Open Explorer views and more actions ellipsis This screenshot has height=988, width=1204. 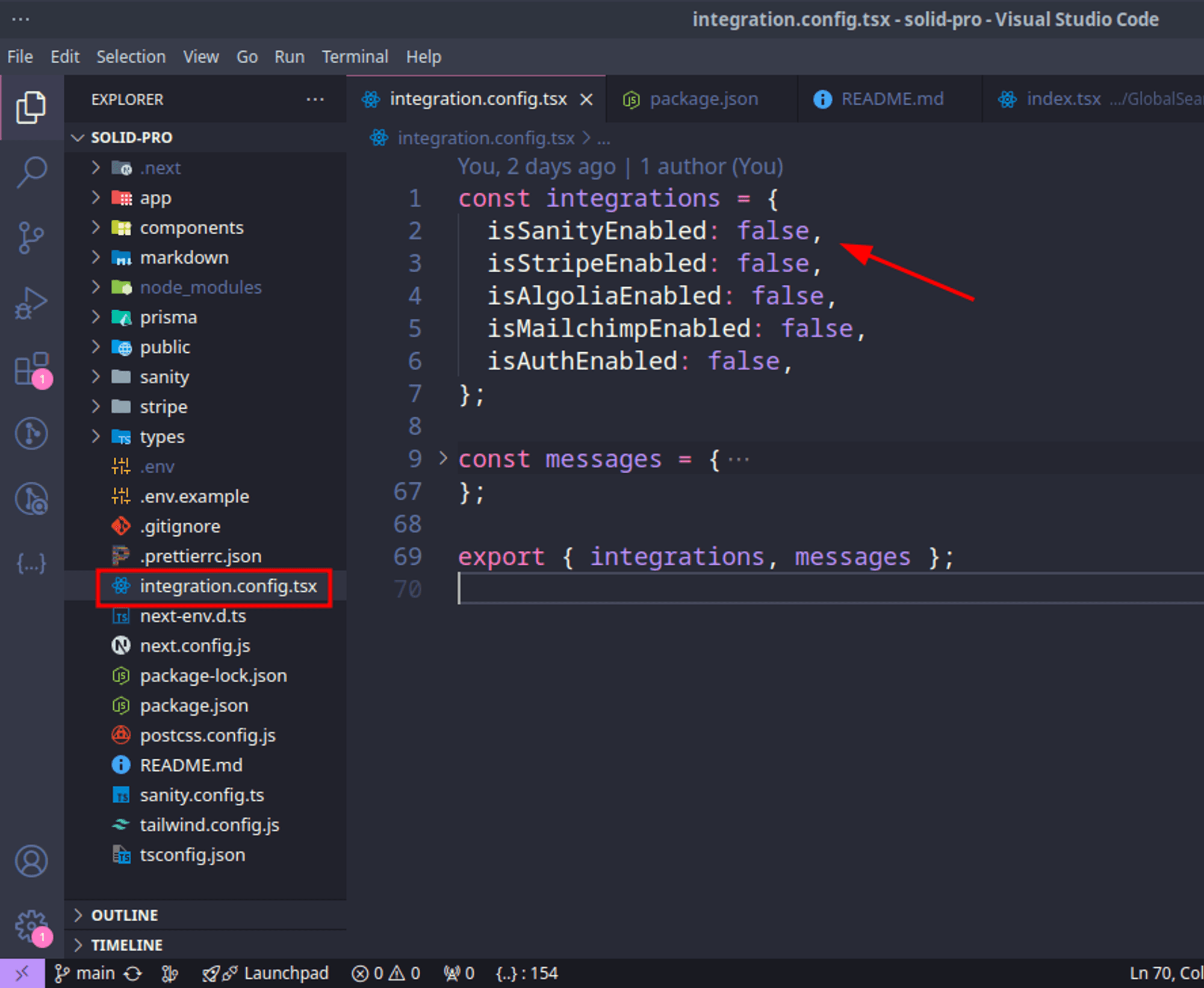(x=315, y=99)
